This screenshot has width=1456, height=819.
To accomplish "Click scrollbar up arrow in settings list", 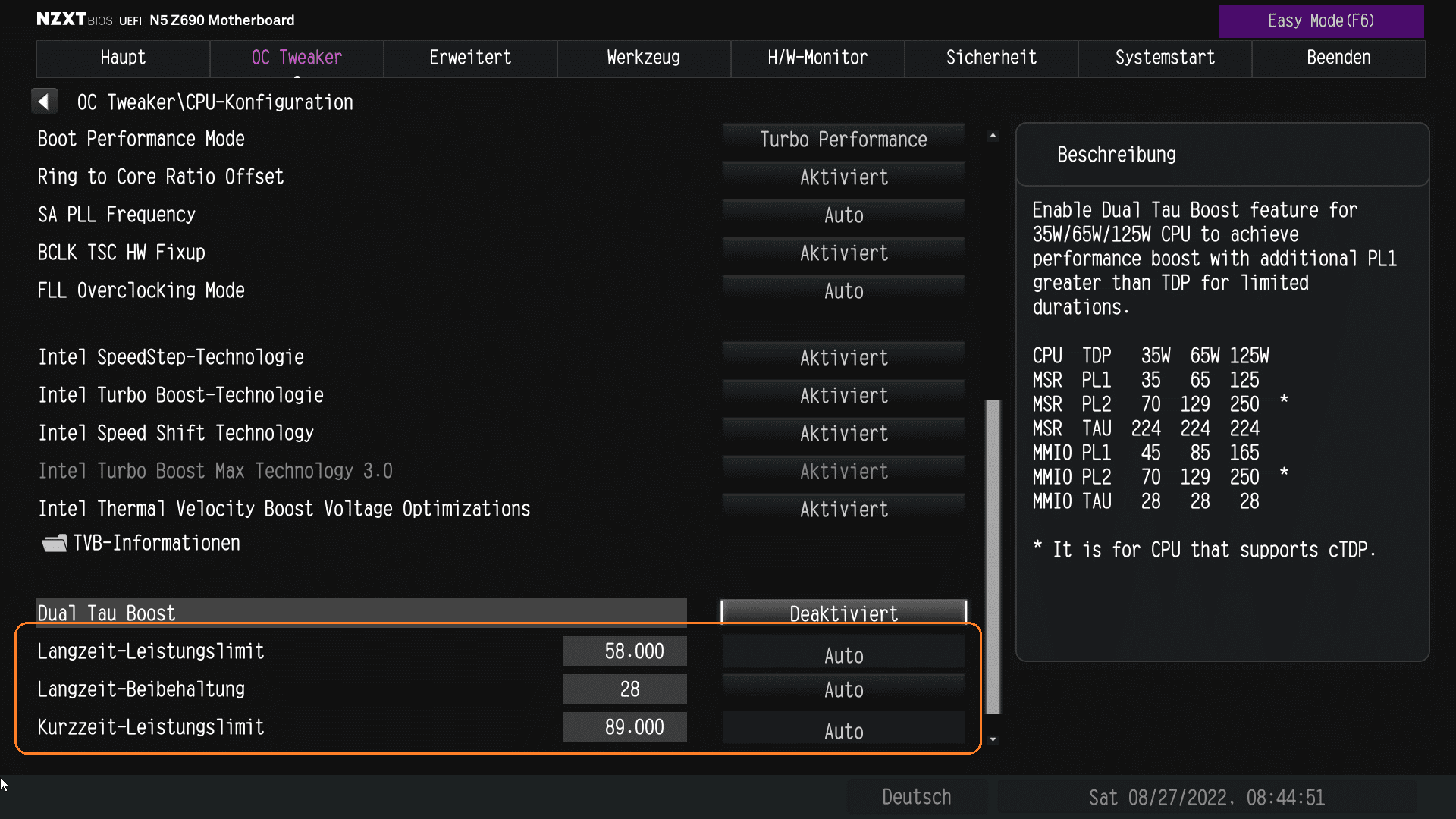I will coord(993,136).
